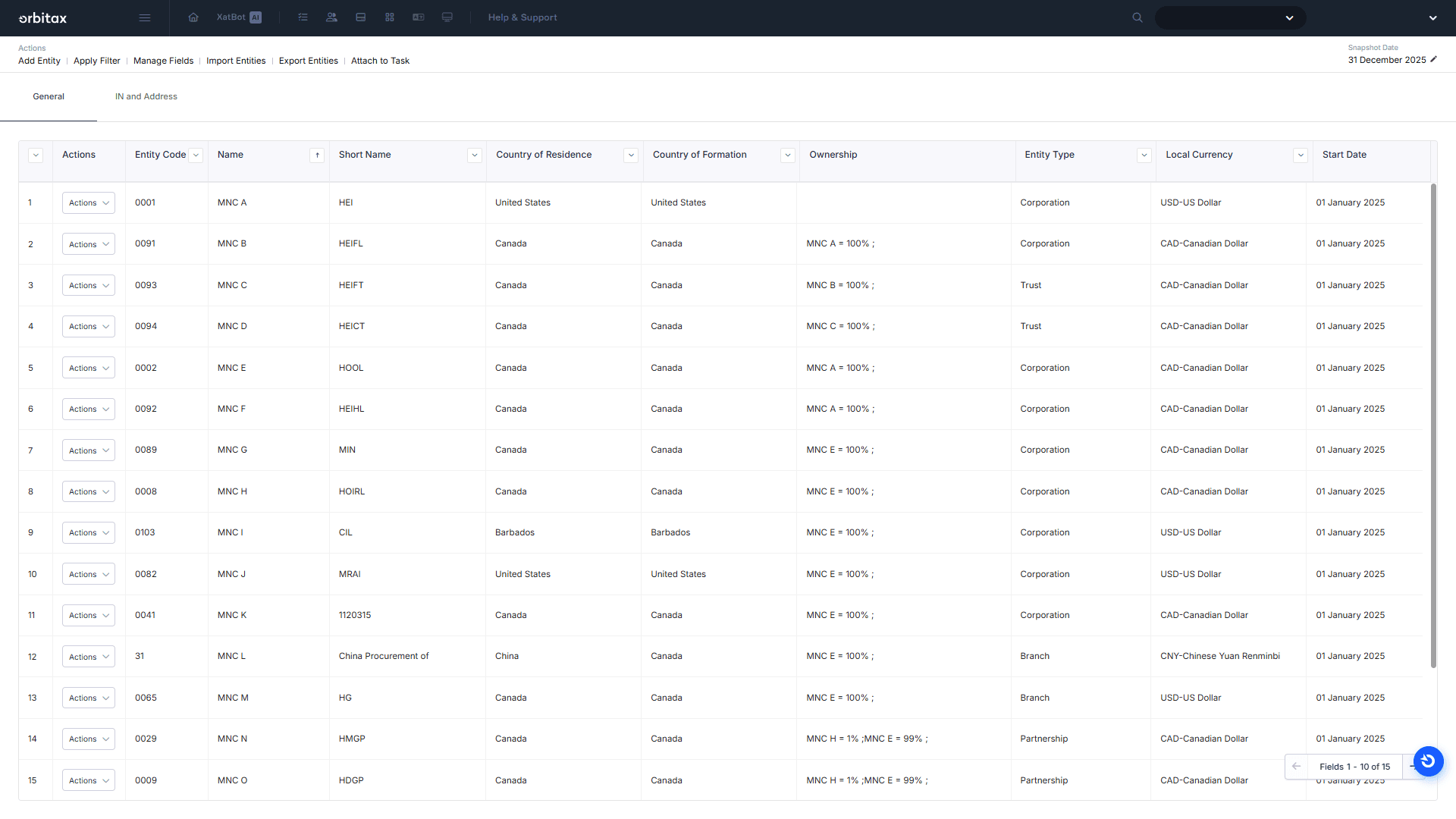Click Fields 1 - 10 of 15 indicator
This screenshot has height=819, width=1456.
pos(1354,767)
